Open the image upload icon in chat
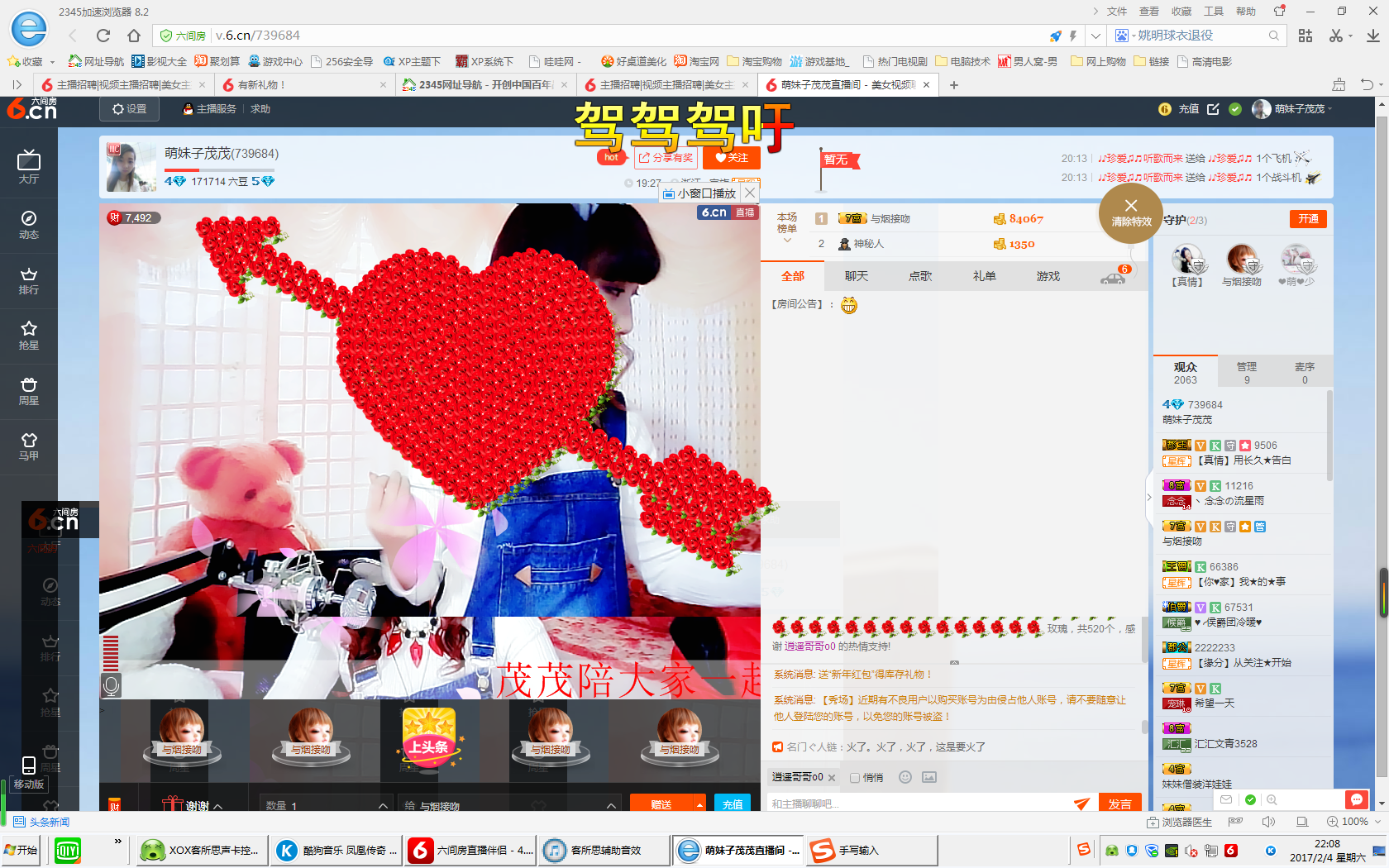Image resolution: width=1389 pixels, height=868 pixels. pos(929,777)
